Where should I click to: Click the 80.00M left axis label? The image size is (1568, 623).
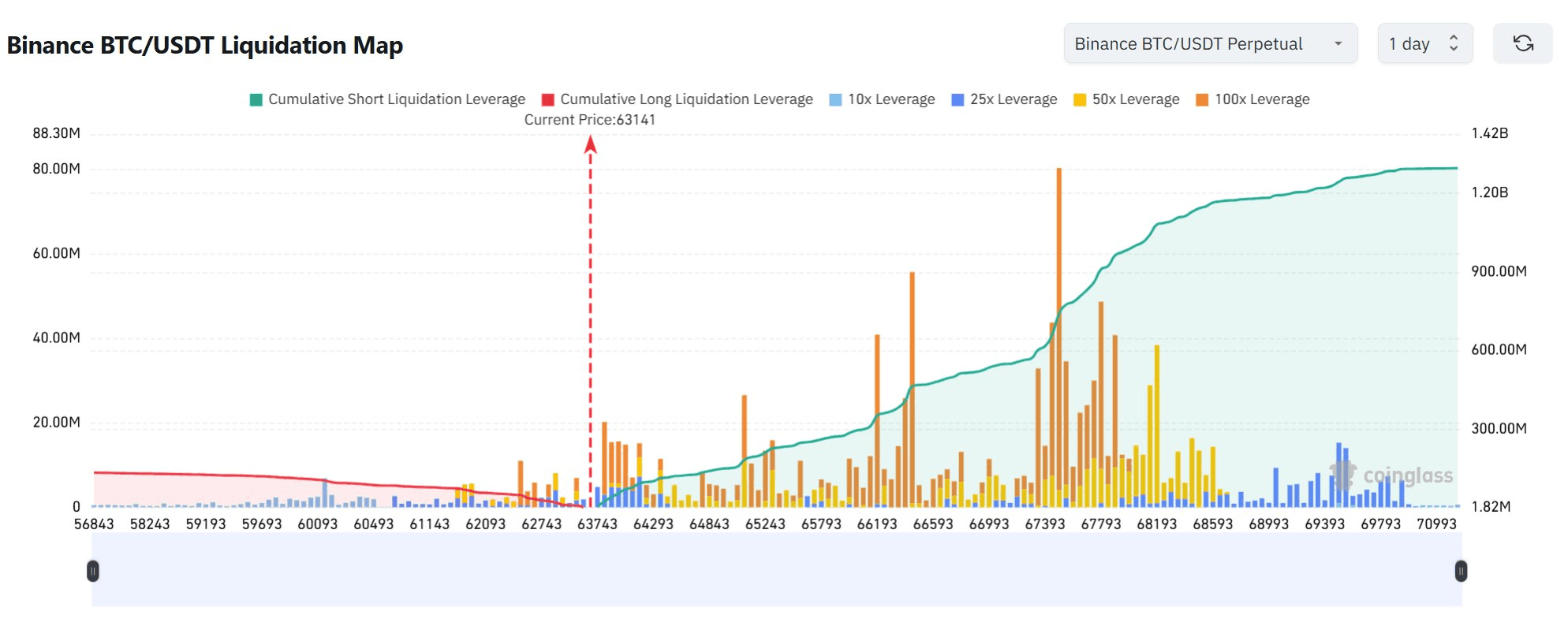point(56,169)
